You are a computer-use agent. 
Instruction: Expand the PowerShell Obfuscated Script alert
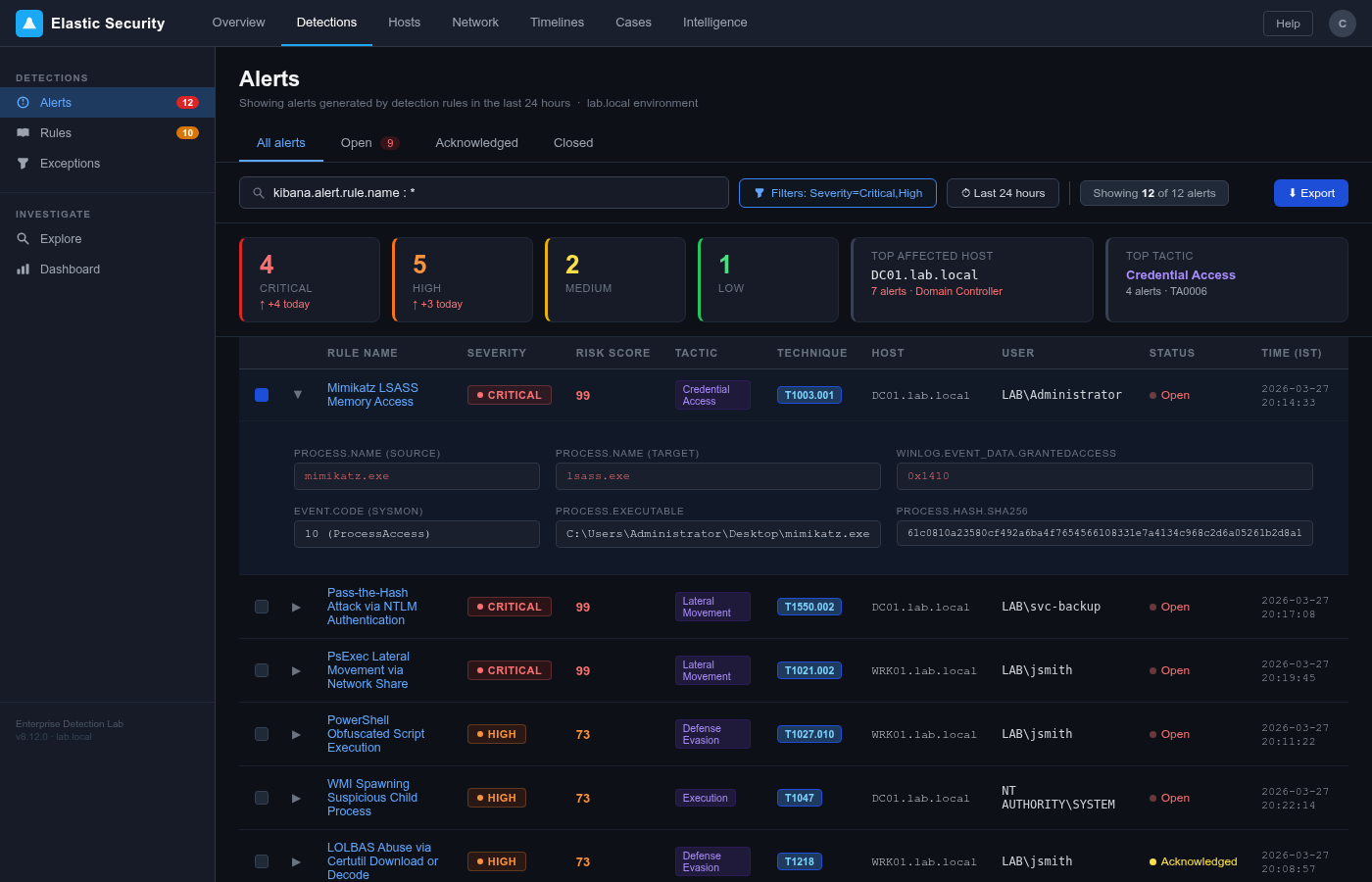[x=296, y=733]
